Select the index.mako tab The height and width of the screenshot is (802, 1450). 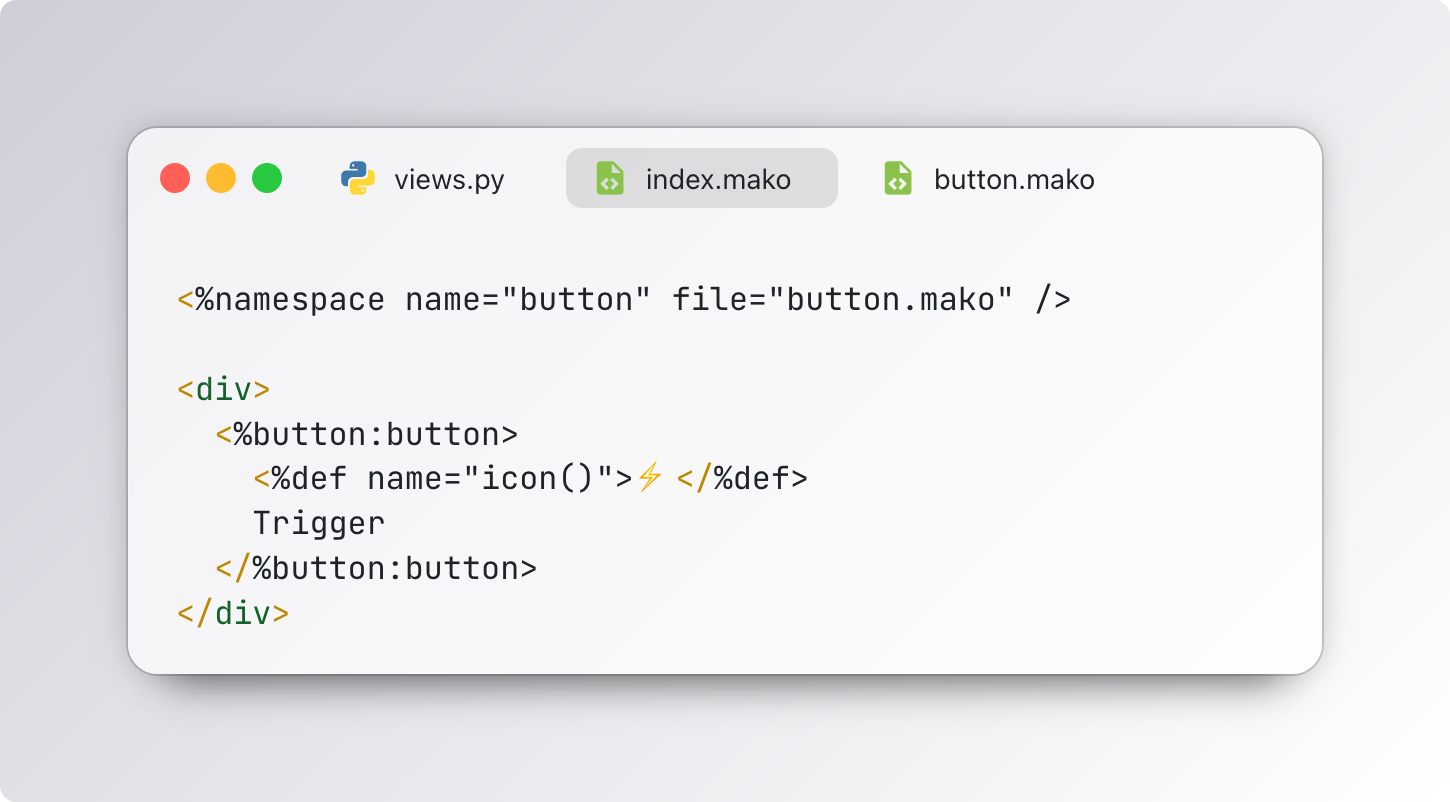click(702, 179)
